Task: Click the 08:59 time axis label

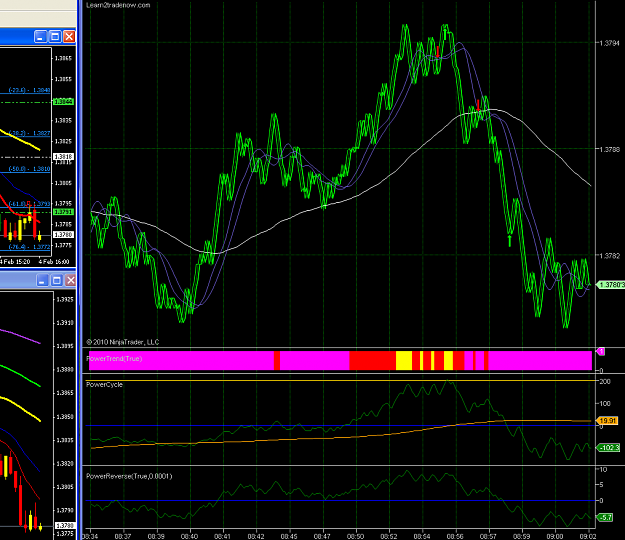Action: 521,536
